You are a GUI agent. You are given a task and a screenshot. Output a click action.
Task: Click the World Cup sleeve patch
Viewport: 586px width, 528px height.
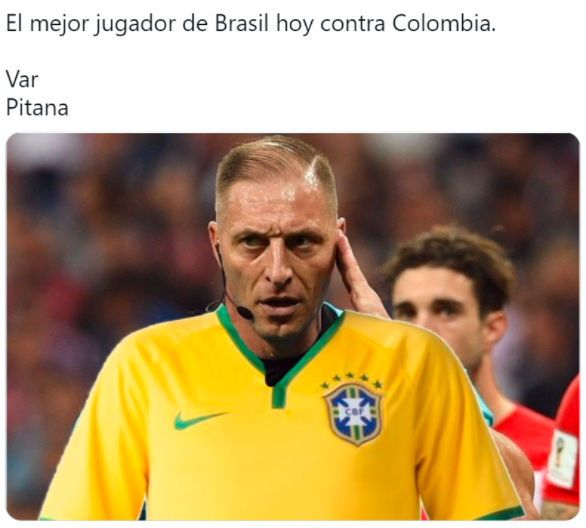pos(562,458)
